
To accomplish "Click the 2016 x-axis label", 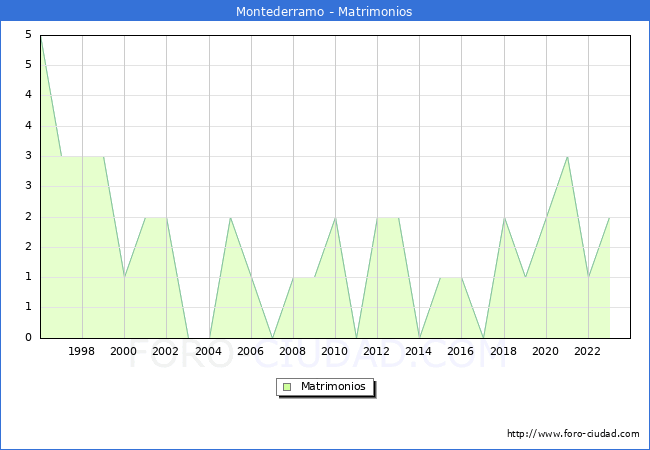I will point(460,351).
